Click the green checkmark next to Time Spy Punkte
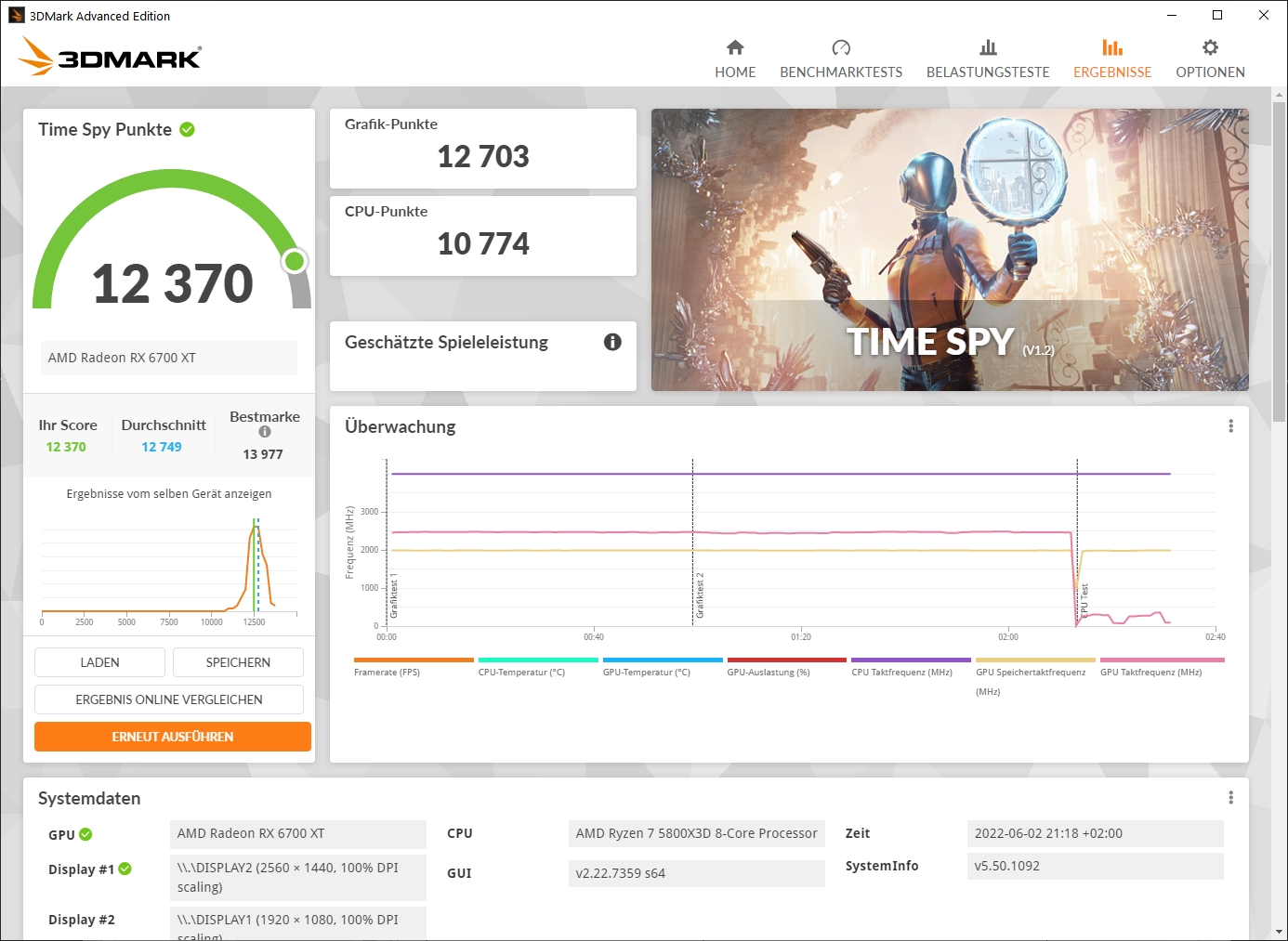1288x941 pixels. pos(188,129)
